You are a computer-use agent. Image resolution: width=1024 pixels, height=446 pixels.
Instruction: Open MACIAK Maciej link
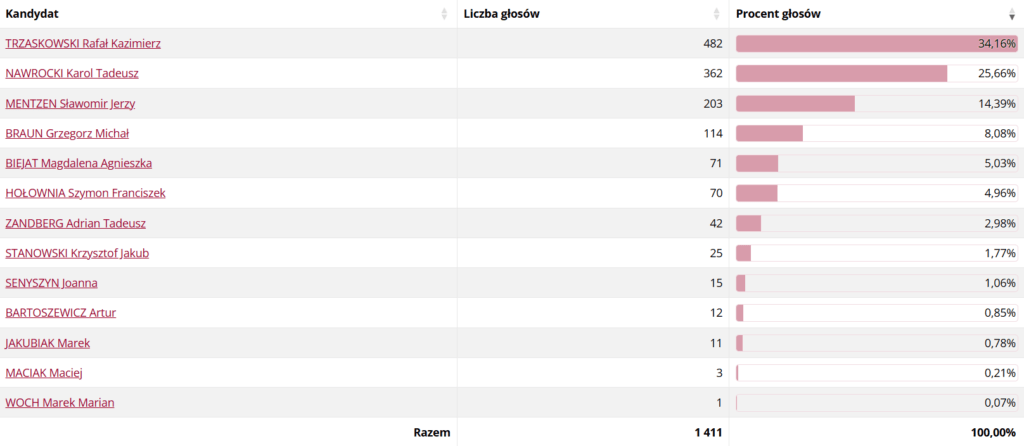coord(44,373)
